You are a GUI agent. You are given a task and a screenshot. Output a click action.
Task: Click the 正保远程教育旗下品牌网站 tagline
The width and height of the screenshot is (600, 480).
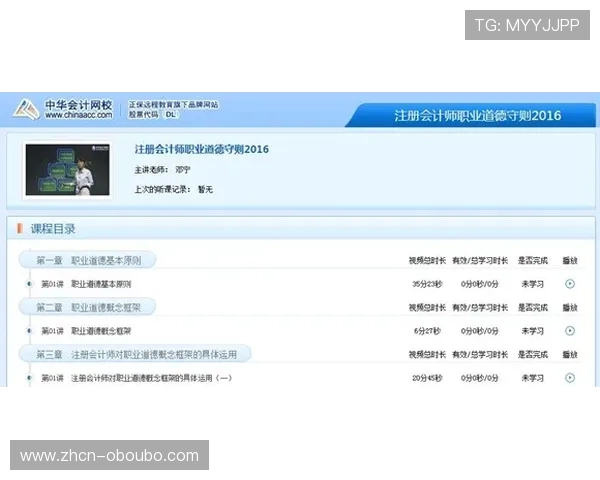point(173,104)
